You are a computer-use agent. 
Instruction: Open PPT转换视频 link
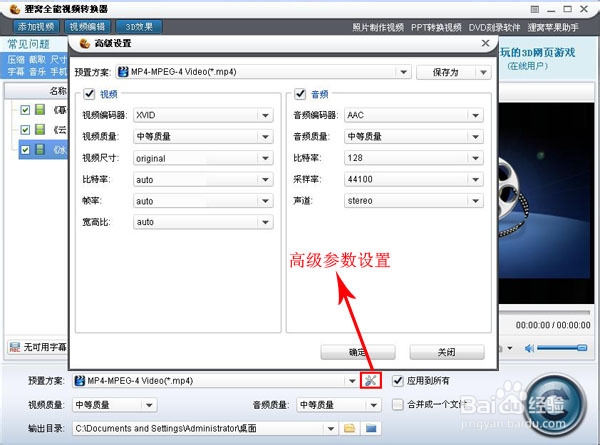click(x=436, y=28)
